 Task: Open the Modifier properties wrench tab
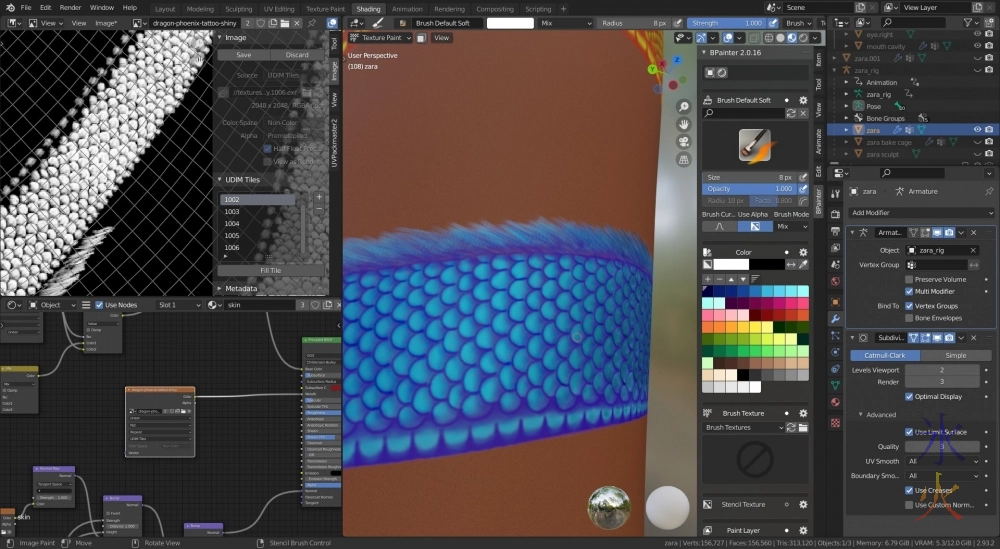pos(835,318)
